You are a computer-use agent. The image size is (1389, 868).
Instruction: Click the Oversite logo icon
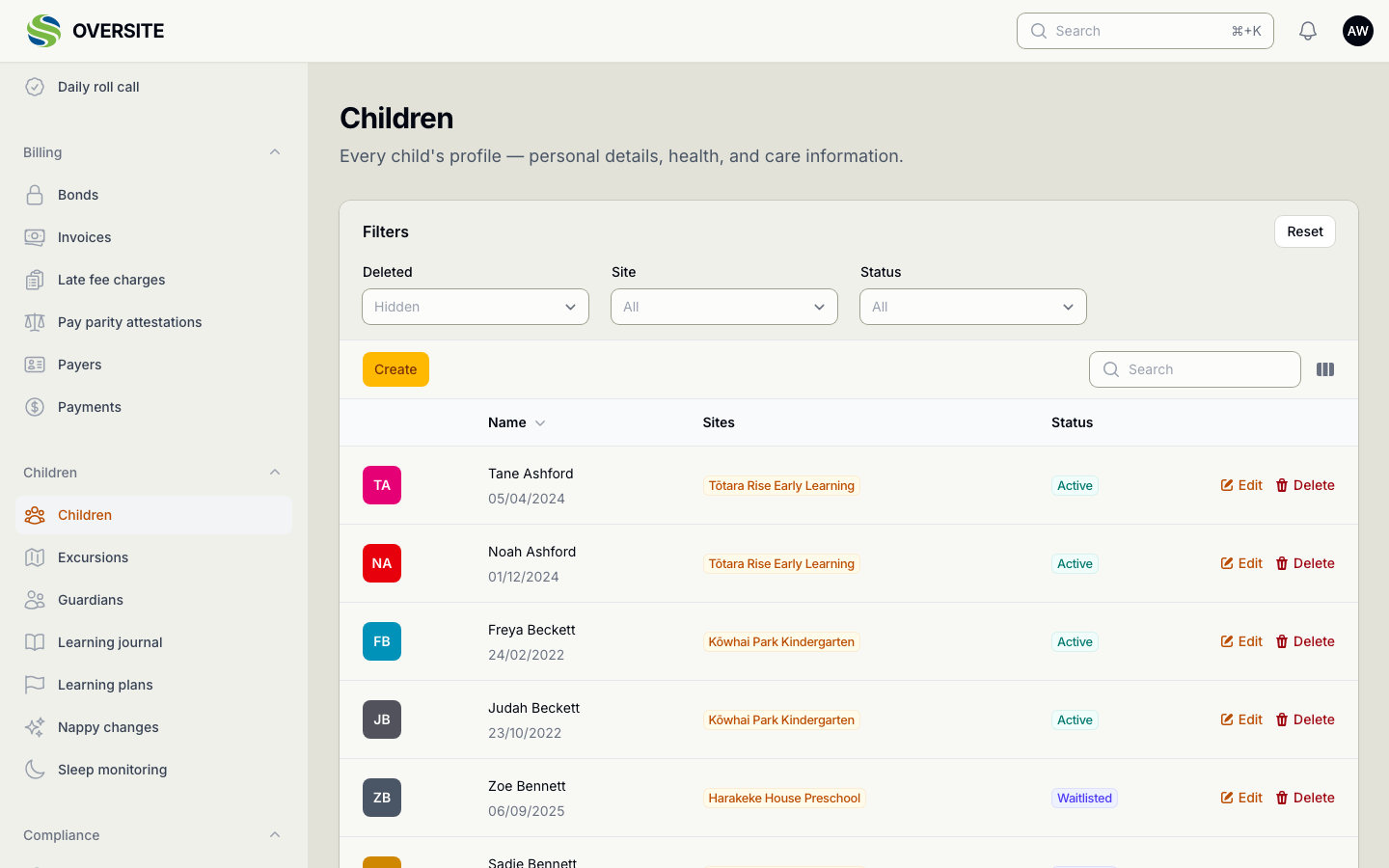(44, 31)
